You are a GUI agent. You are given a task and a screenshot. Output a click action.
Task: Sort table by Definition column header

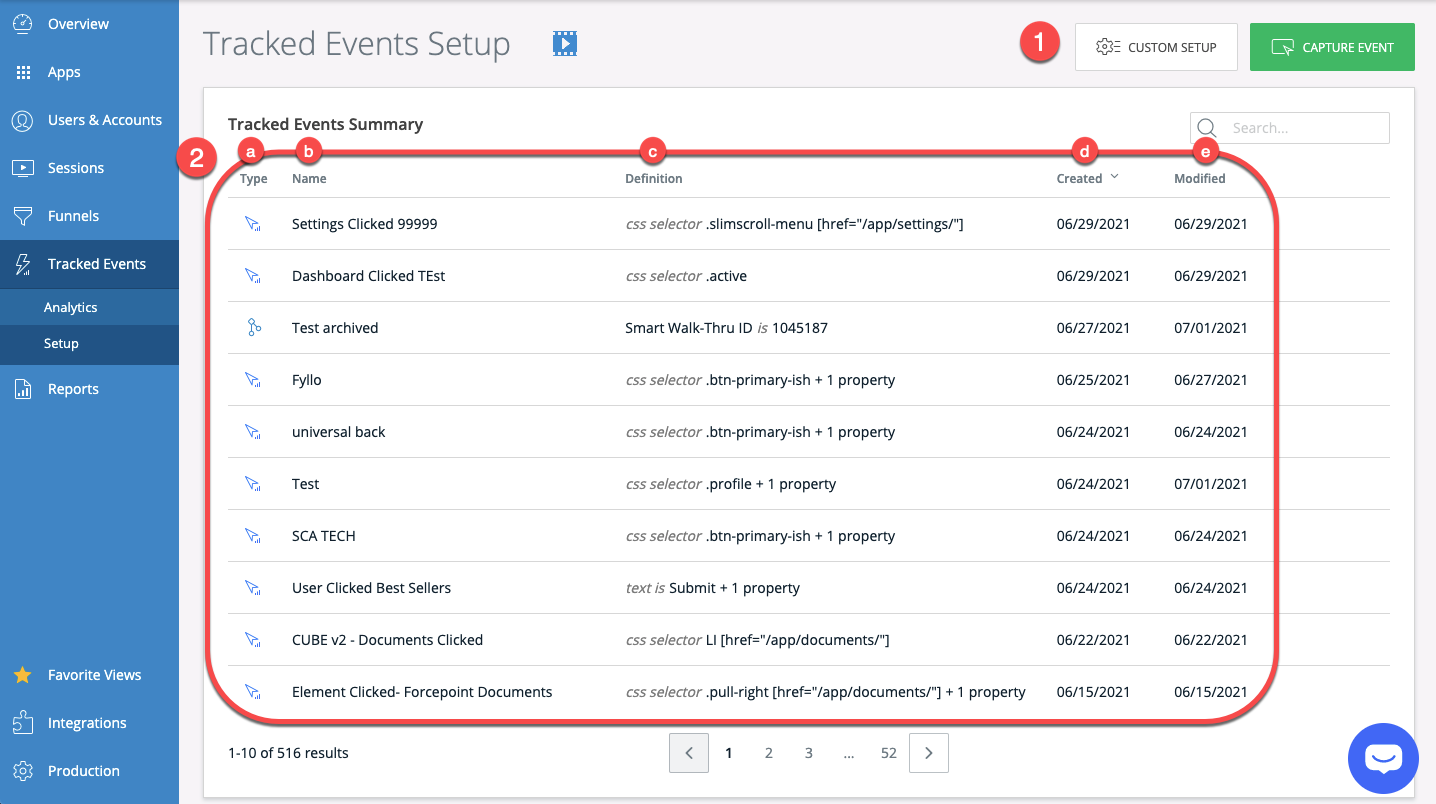[x=654, y=179]
